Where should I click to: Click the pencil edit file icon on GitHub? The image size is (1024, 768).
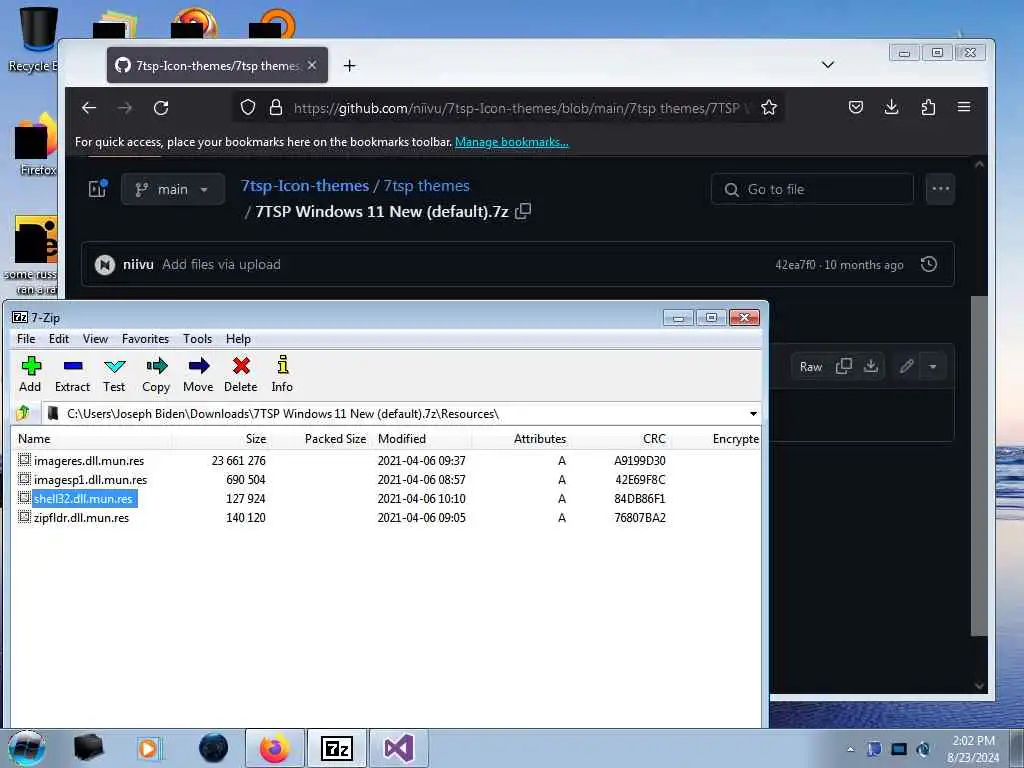[x=906, y=366]
